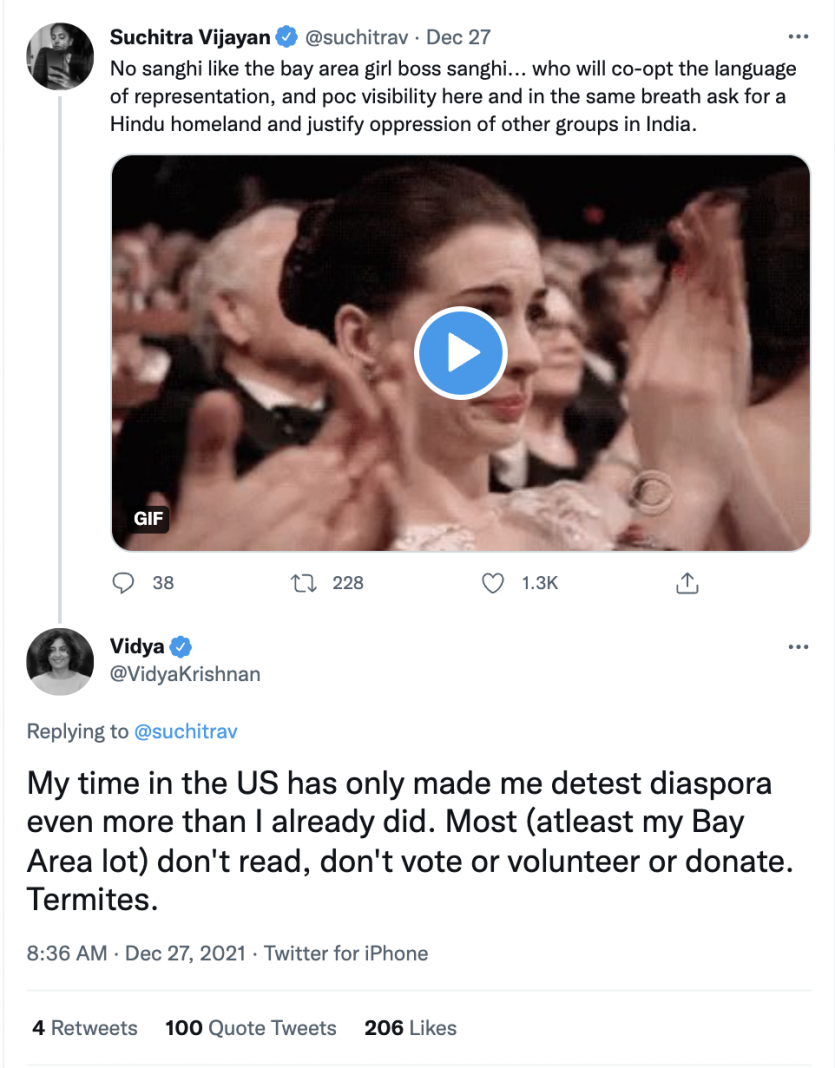View the 206 Likes list

(x=410, y=1028)
